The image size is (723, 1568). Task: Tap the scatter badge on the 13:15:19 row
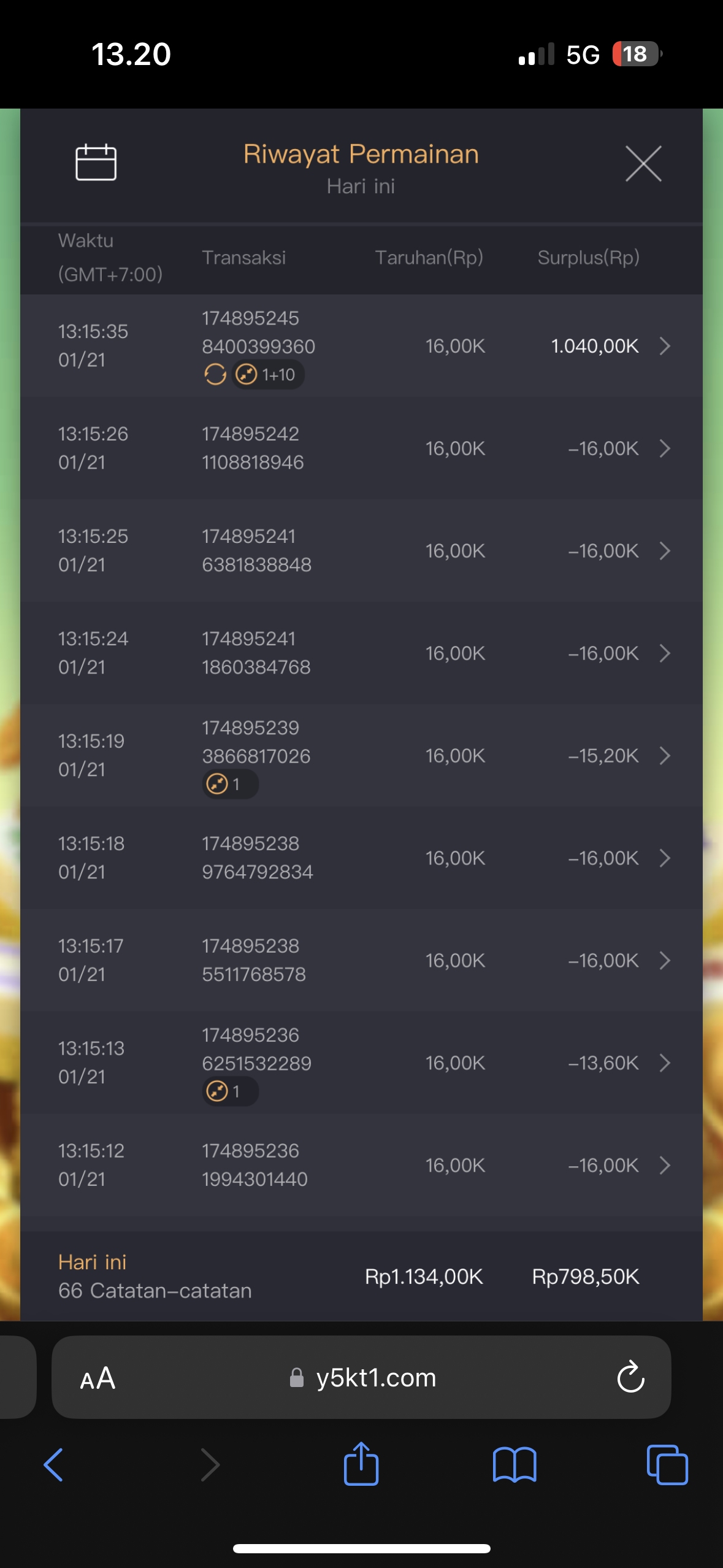click(230, 784)
